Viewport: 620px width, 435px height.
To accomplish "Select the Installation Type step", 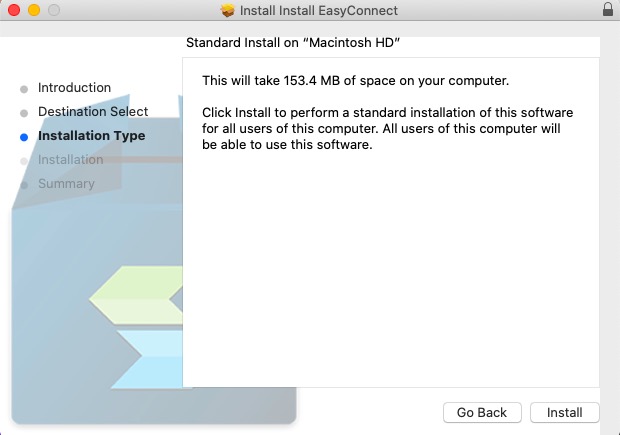I will click(x=91, y=136).
